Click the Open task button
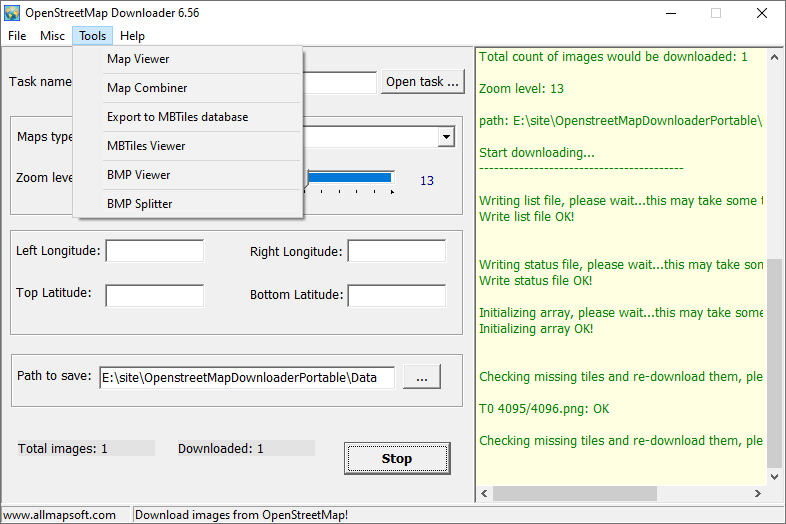This screenshot has height=524, width=786. (423, 82)
